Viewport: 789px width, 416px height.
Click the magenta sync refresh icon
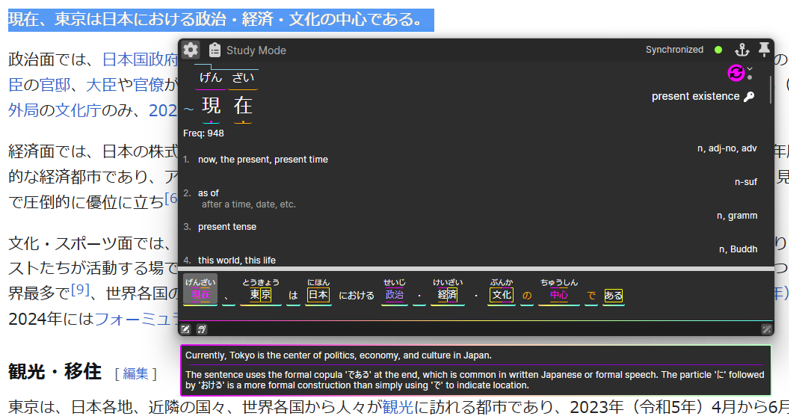pyautogui.click(x=736, y=72)
